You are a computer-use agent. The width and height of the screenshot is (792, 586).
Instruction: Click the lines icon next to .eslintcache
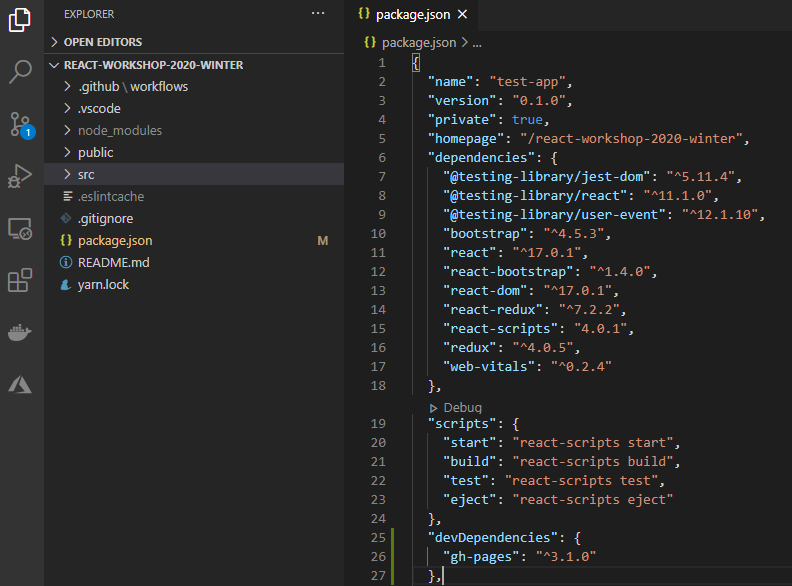coord(67,196)
